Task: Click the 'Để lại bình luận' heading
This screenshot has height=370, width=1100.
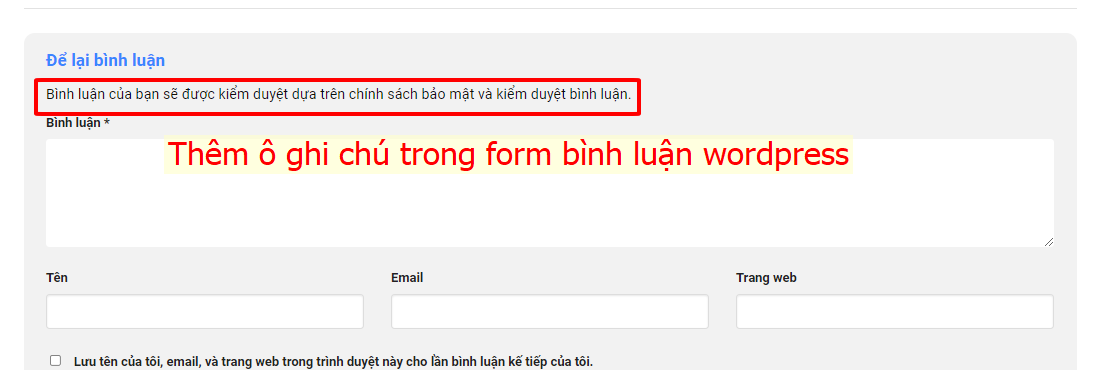Action: [x=105, y=60]
